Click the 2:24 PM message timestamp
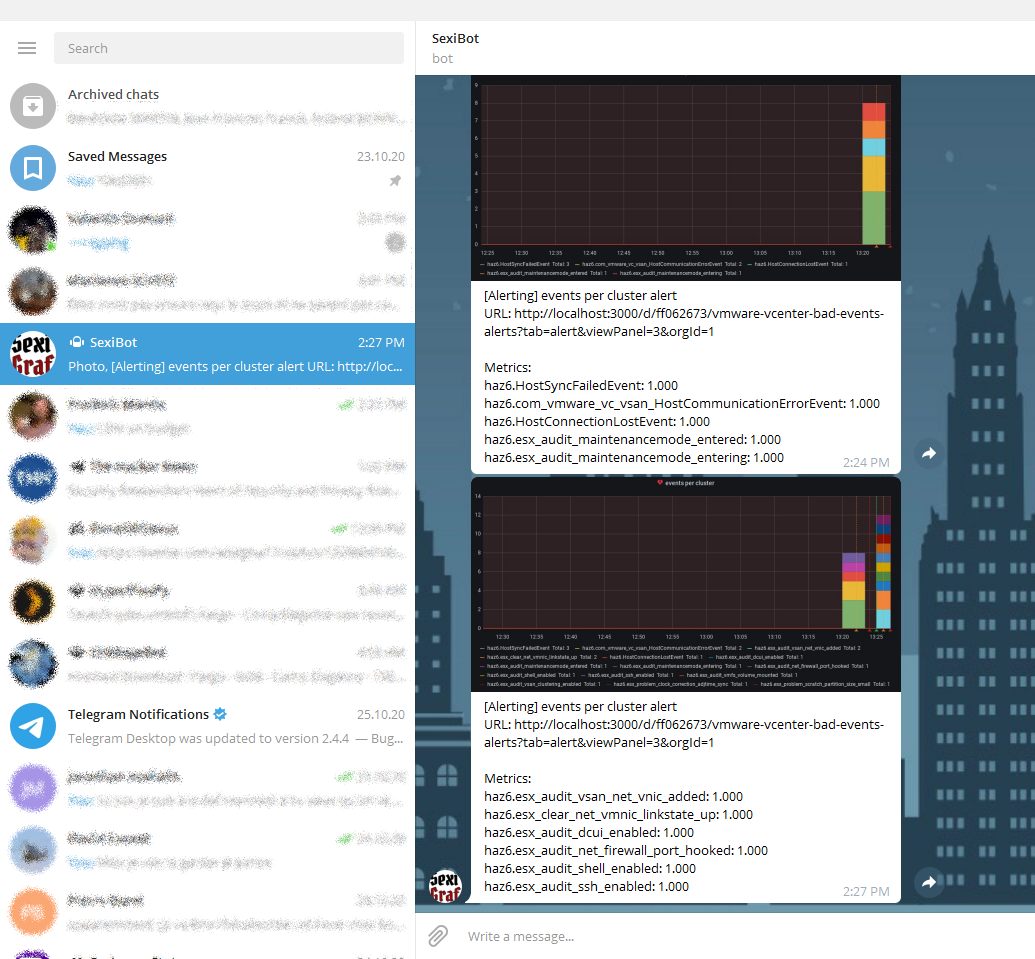1035x959 pixels. 866,463
